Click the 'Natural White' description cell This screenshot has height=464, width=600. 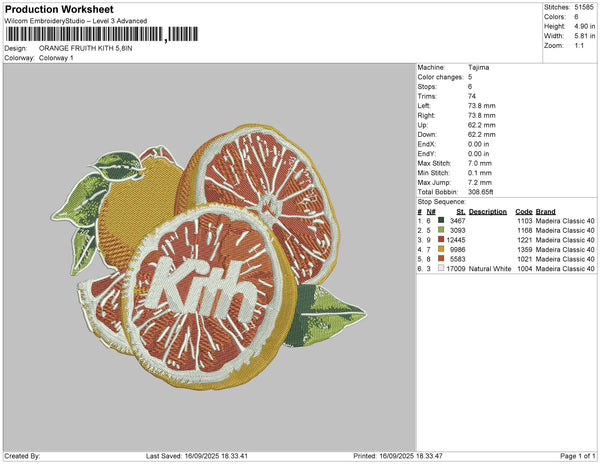(x=490, y=269)
